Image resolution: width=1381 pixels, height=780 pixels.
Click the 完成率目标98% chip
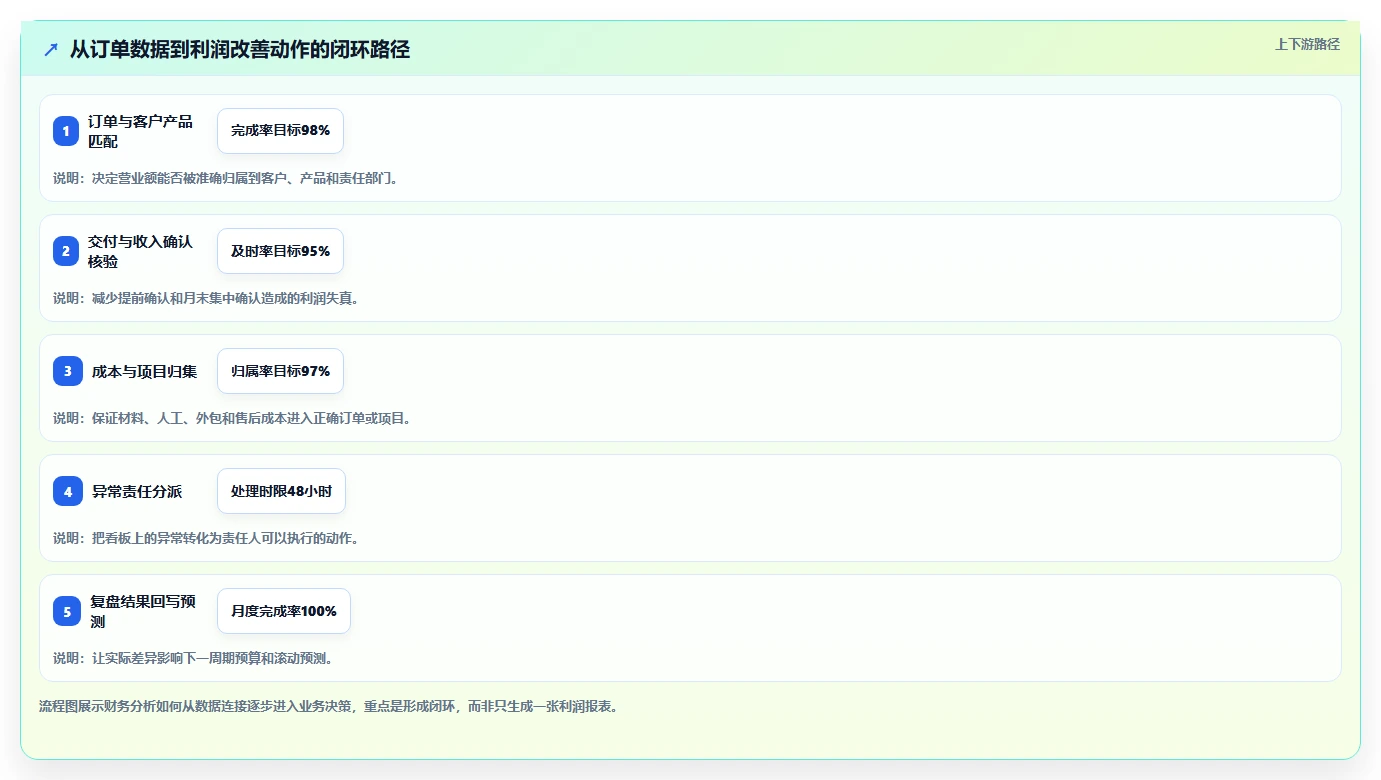click(x=280, y=131)
